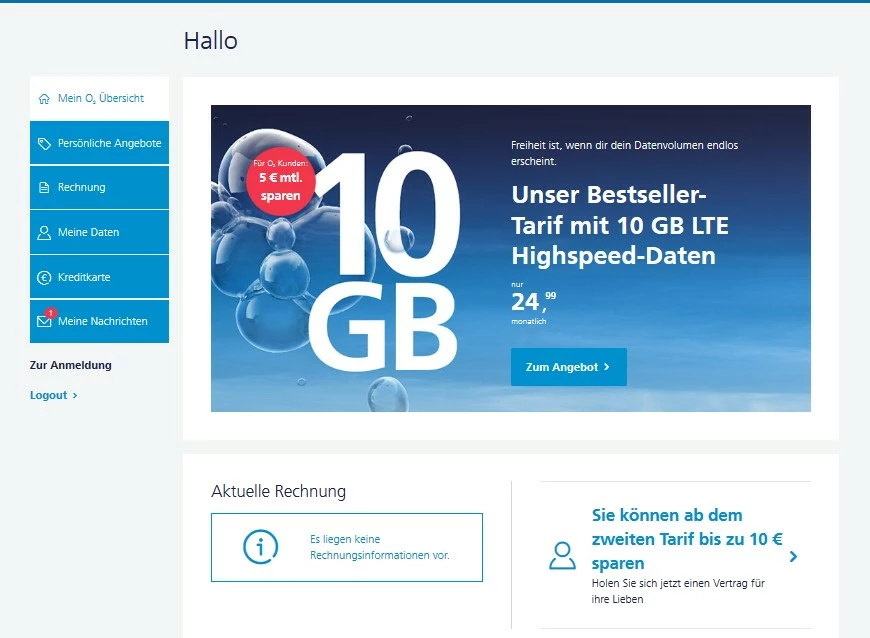Click the tag icon for Persönliche Angebote
Screen dimensions: 870x638
click(44, 144)
